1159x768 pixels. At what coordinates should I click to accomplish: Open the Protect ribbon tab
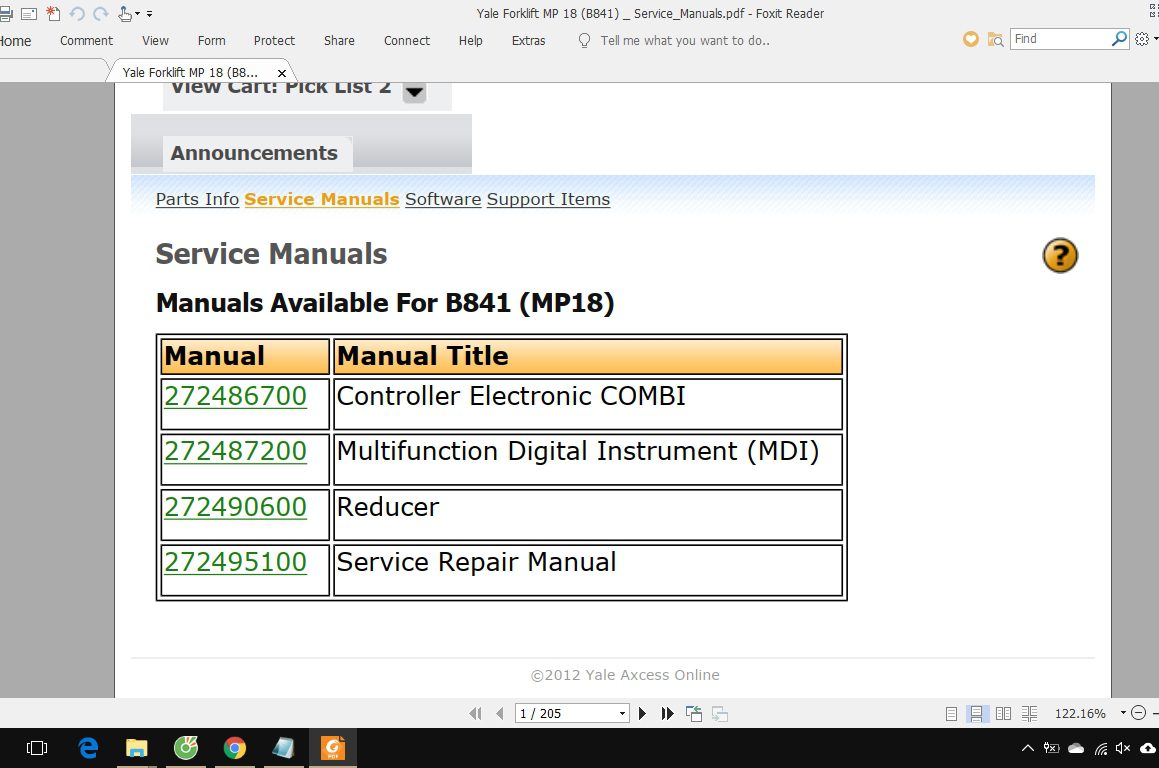tap(274, 41)
